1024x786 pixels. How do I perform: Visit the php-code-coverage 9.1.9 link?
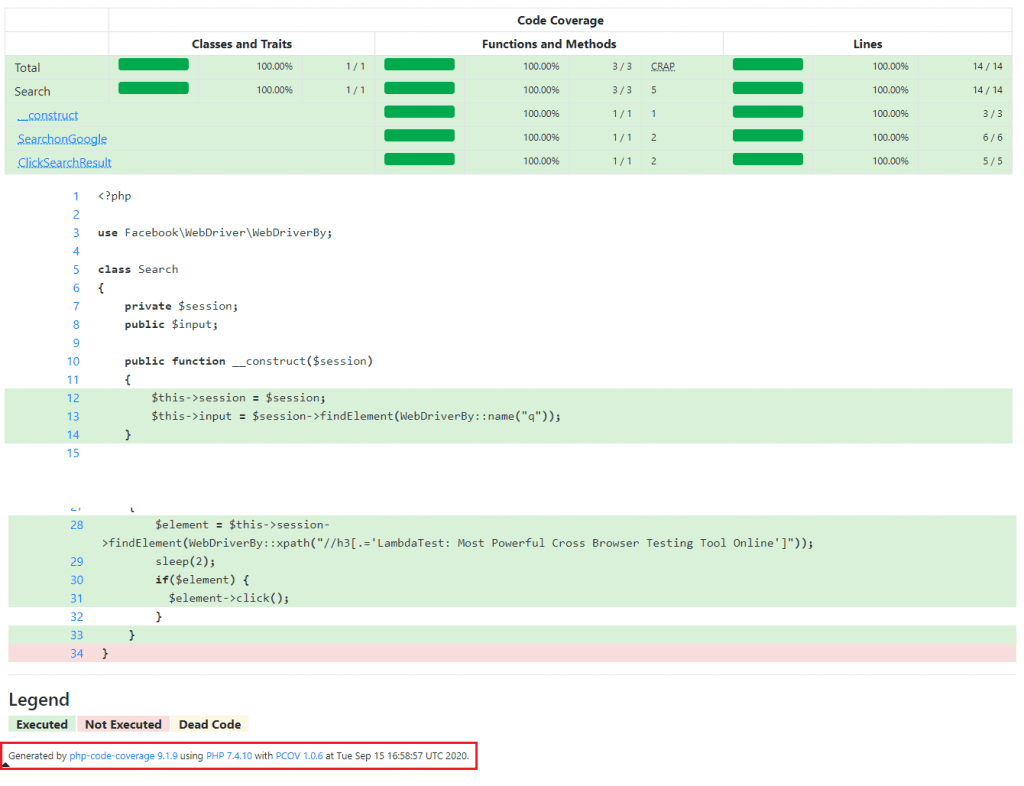point(123,756)
